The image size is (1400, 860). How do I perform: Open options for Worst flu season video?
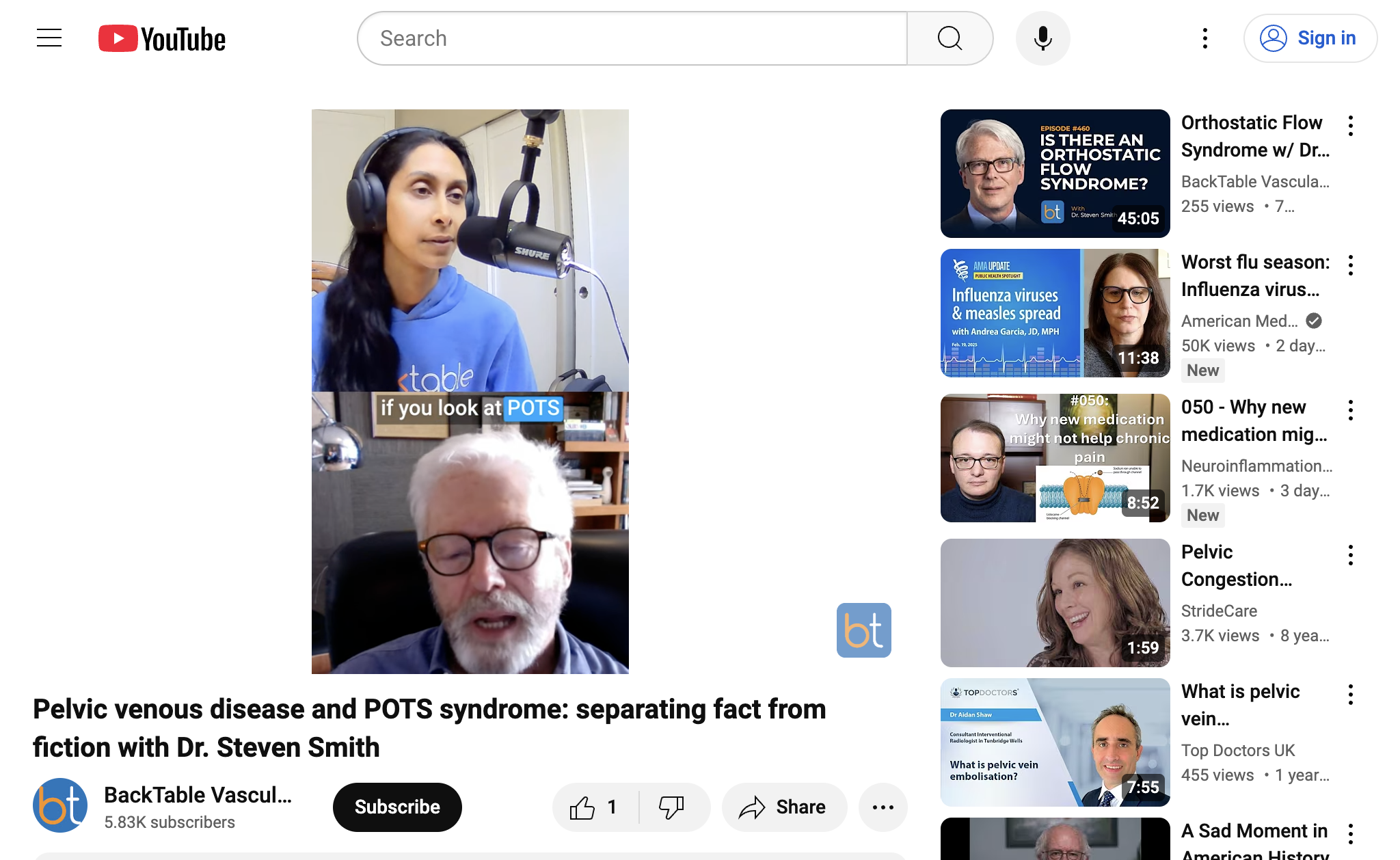point(1351,265)
